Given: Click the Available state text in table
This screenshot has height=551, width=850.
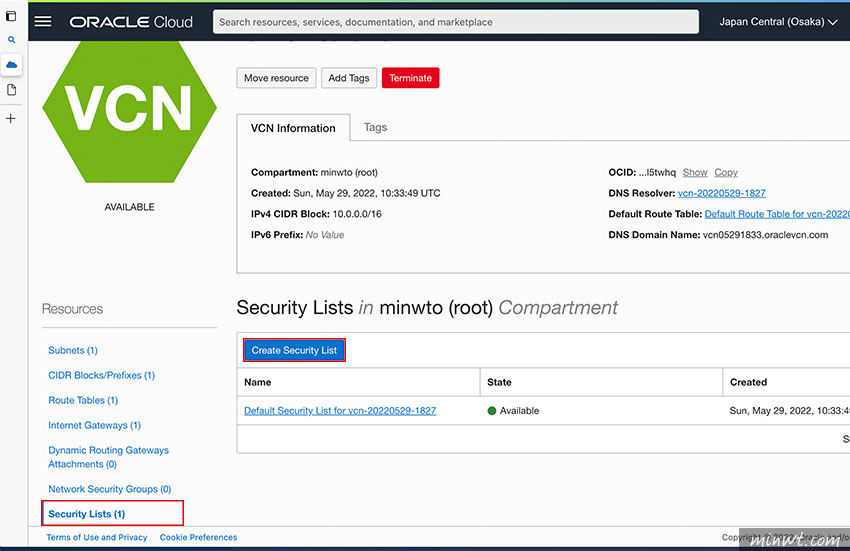Looking at the screenshot, I should click(x=519, y=411).
